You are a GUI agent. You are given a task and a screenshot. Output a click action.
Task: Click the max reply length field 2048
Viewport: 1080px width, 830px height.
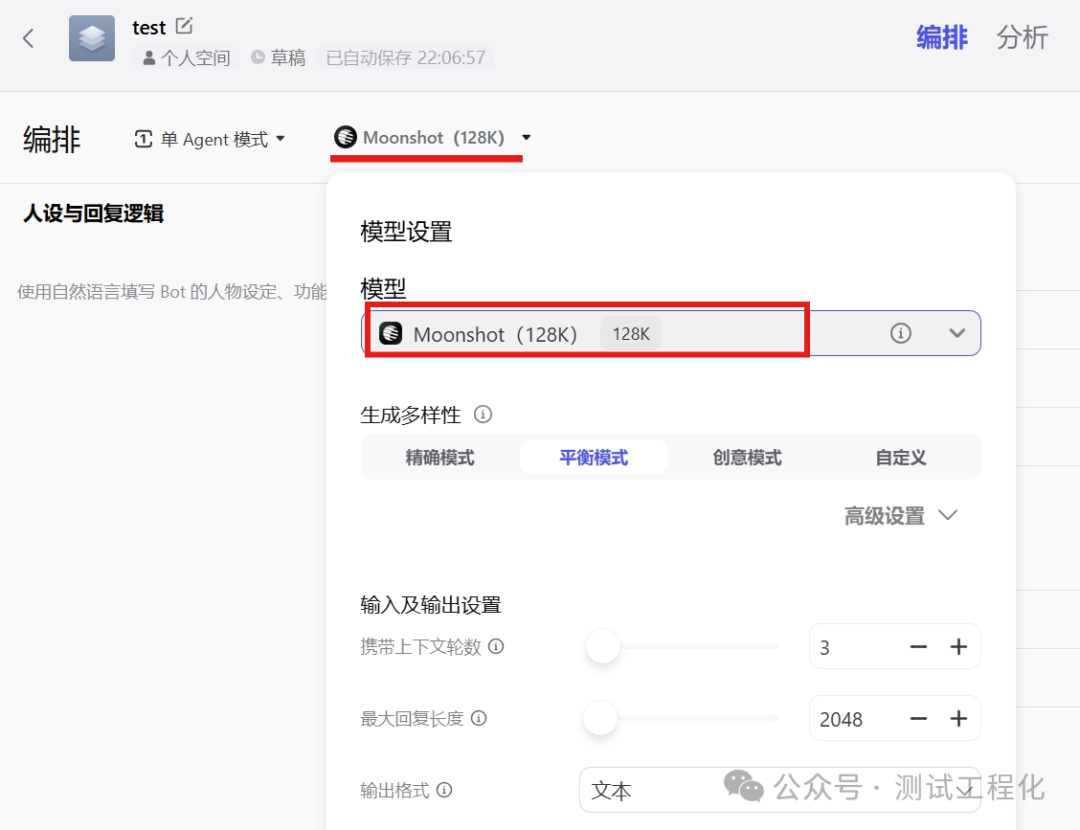[x=854, y=719]
